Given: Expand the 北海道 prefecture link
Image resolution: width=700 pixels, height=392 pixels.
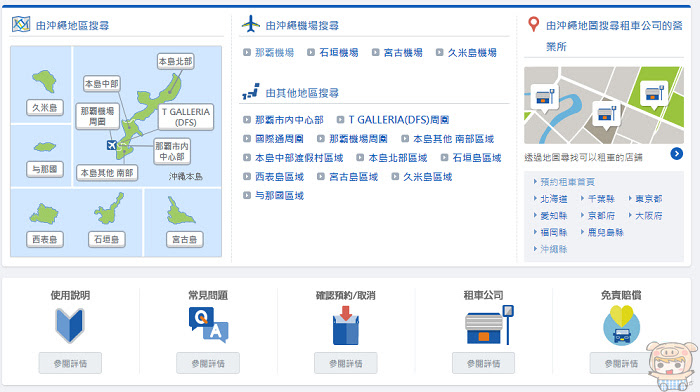Looking at the screenshot, I should (x=554, y=199).
